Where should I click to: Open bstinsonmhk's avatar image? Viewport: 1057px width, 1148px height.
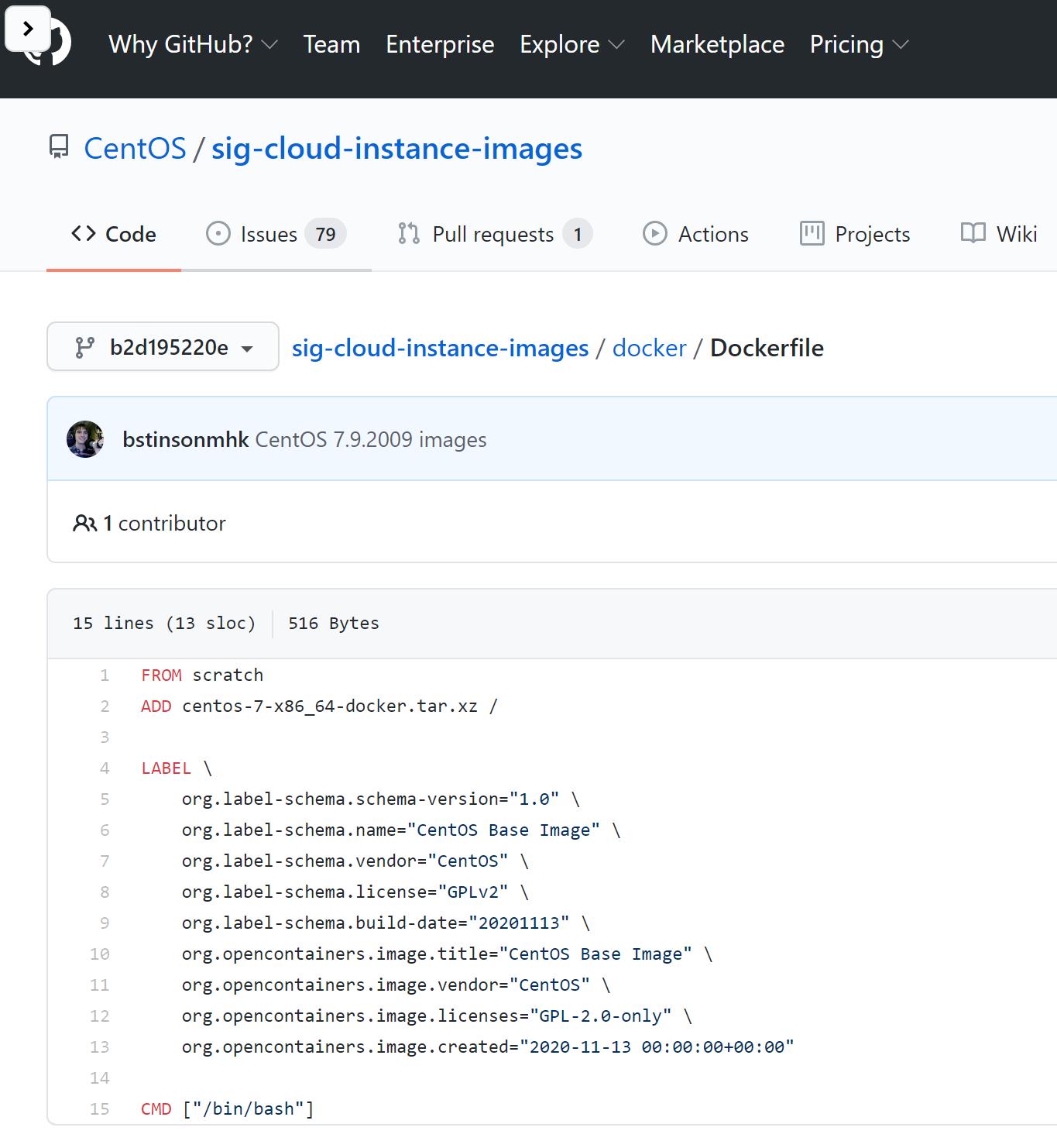coord(85,439)
